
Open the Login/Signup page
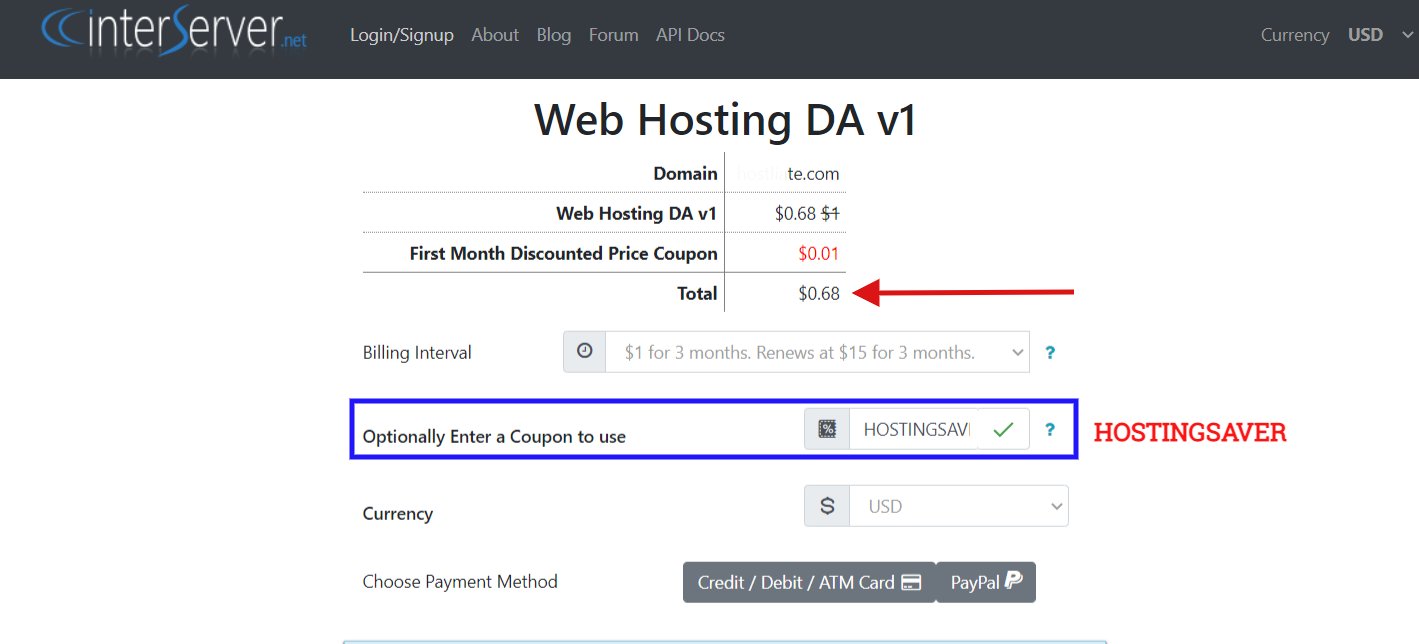tap(402, 35)
